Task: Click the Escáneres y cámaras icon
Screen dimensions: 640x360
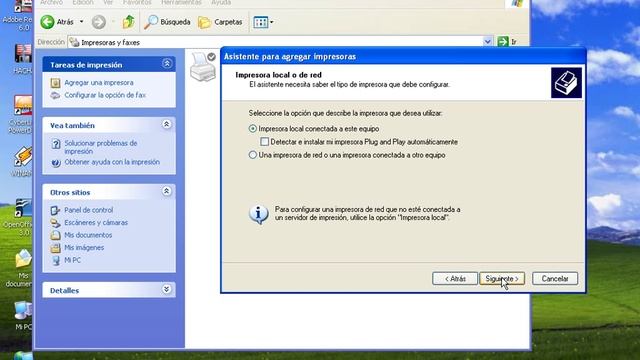Action: (55, 223)
